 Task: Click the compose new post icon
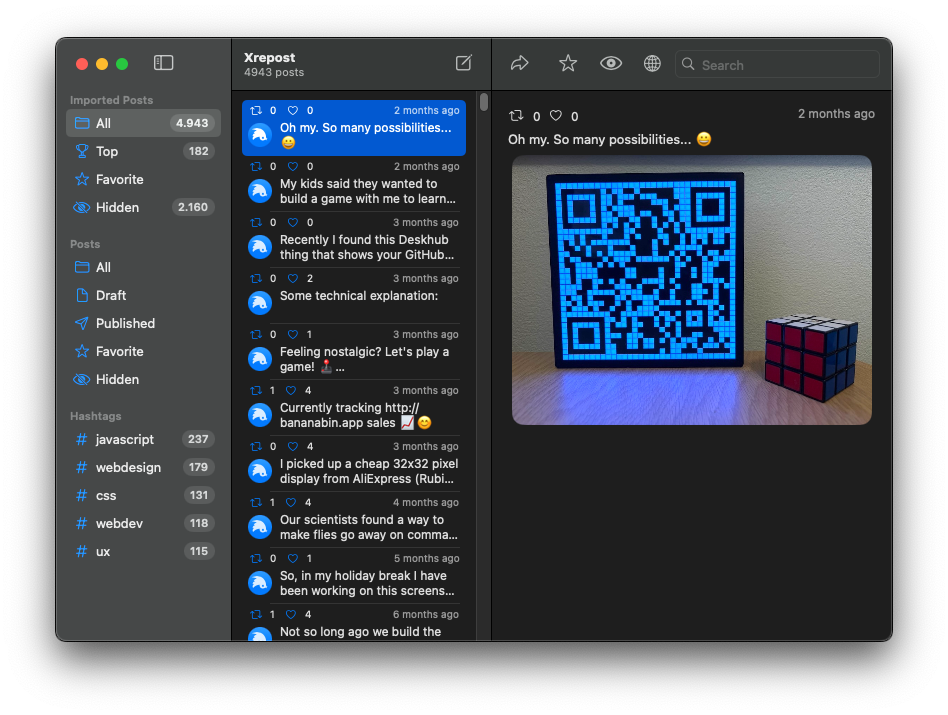(x=463, y=63)
